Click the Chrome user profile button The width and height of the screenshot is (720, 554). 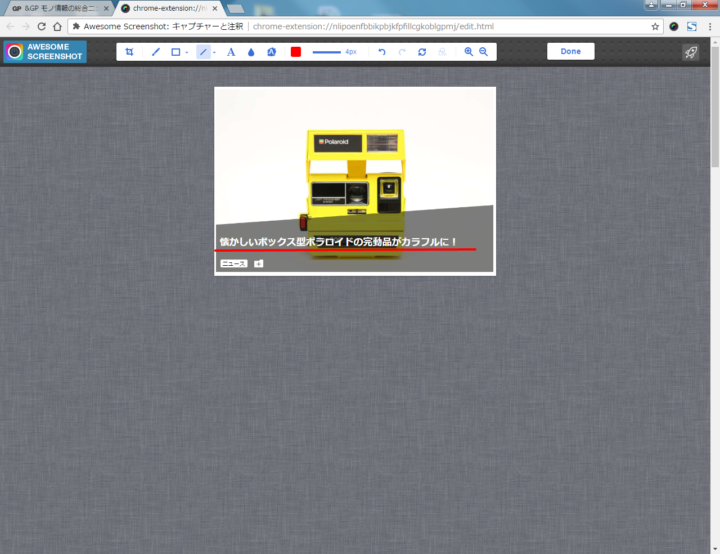651,5
